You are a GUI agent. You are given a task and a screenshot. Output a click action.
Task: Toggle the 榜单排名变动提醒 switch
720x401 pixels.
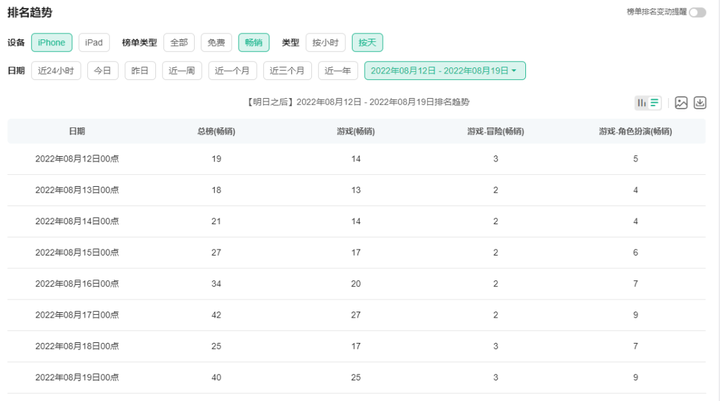698,12
